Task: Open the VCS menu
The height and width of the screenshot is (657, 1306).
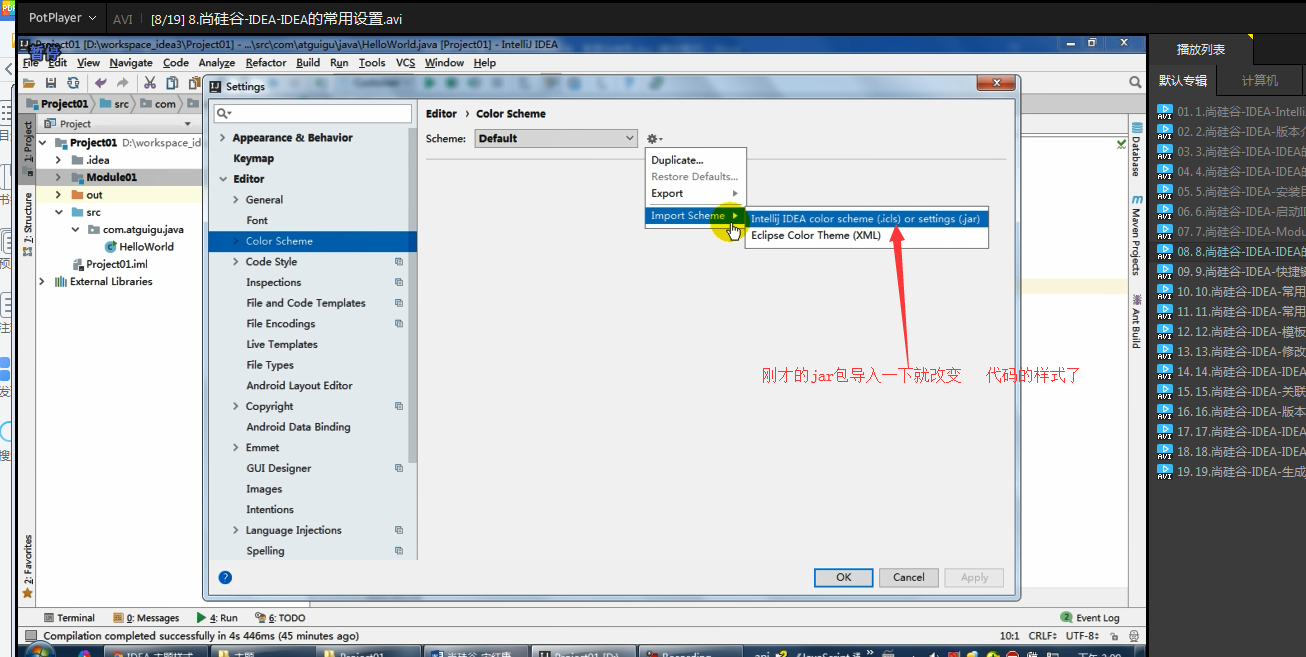Action: coord(405,62)
